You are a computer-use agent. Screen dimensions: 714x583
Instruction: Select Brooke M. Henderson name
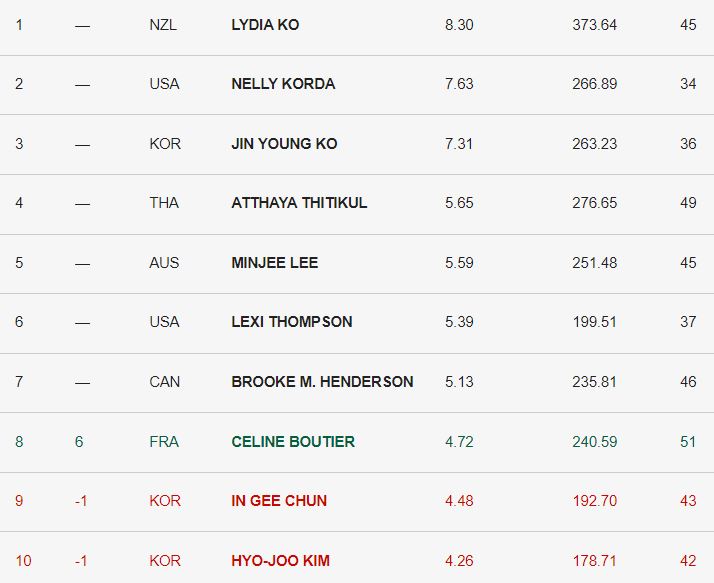click(322, 382)
